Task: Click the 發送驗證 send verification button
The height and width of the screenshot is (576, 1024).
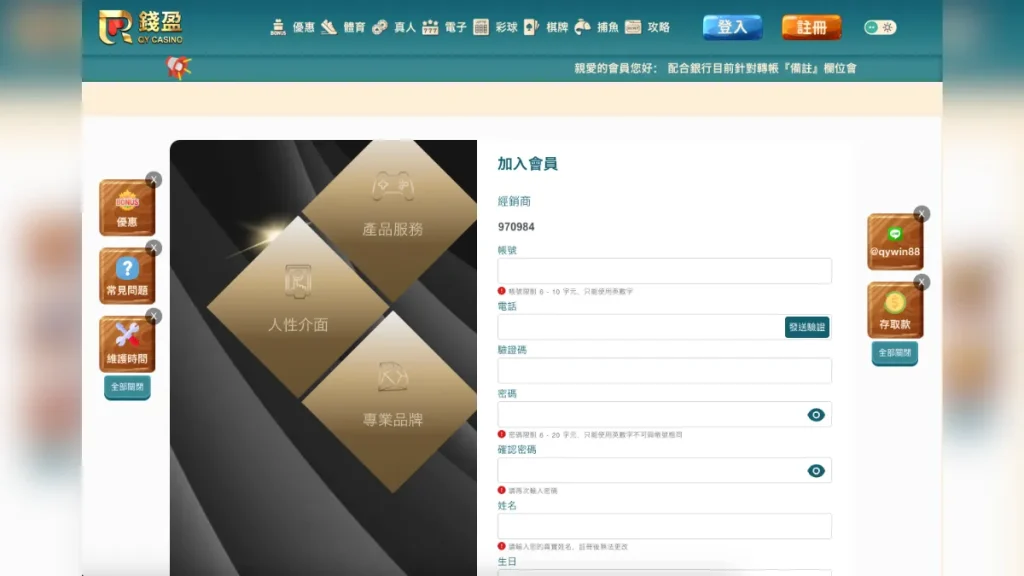Action: (x=807, y=327)
